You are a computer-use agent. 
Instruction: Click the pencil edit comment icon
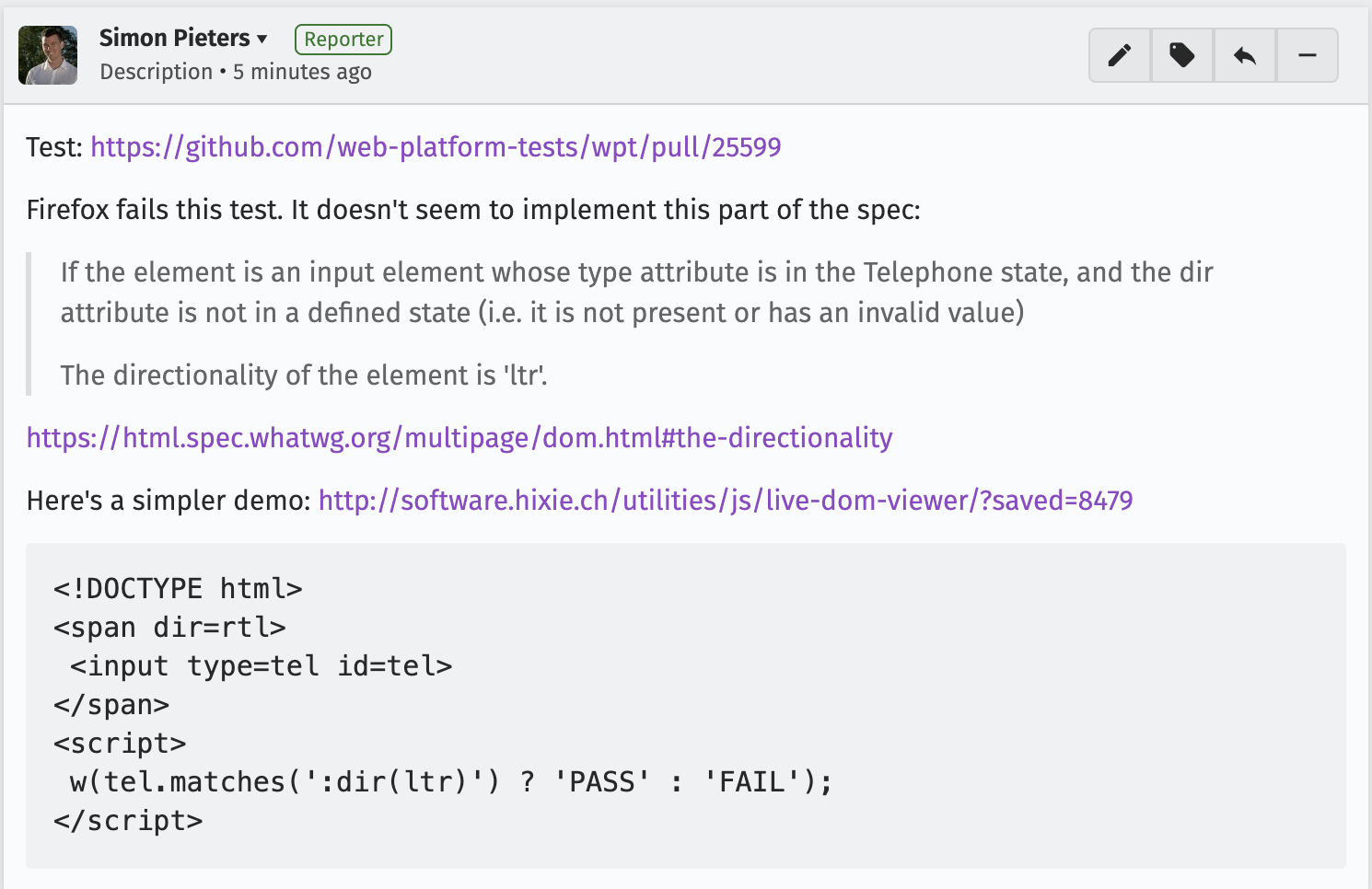click(x=1120, y=55)
